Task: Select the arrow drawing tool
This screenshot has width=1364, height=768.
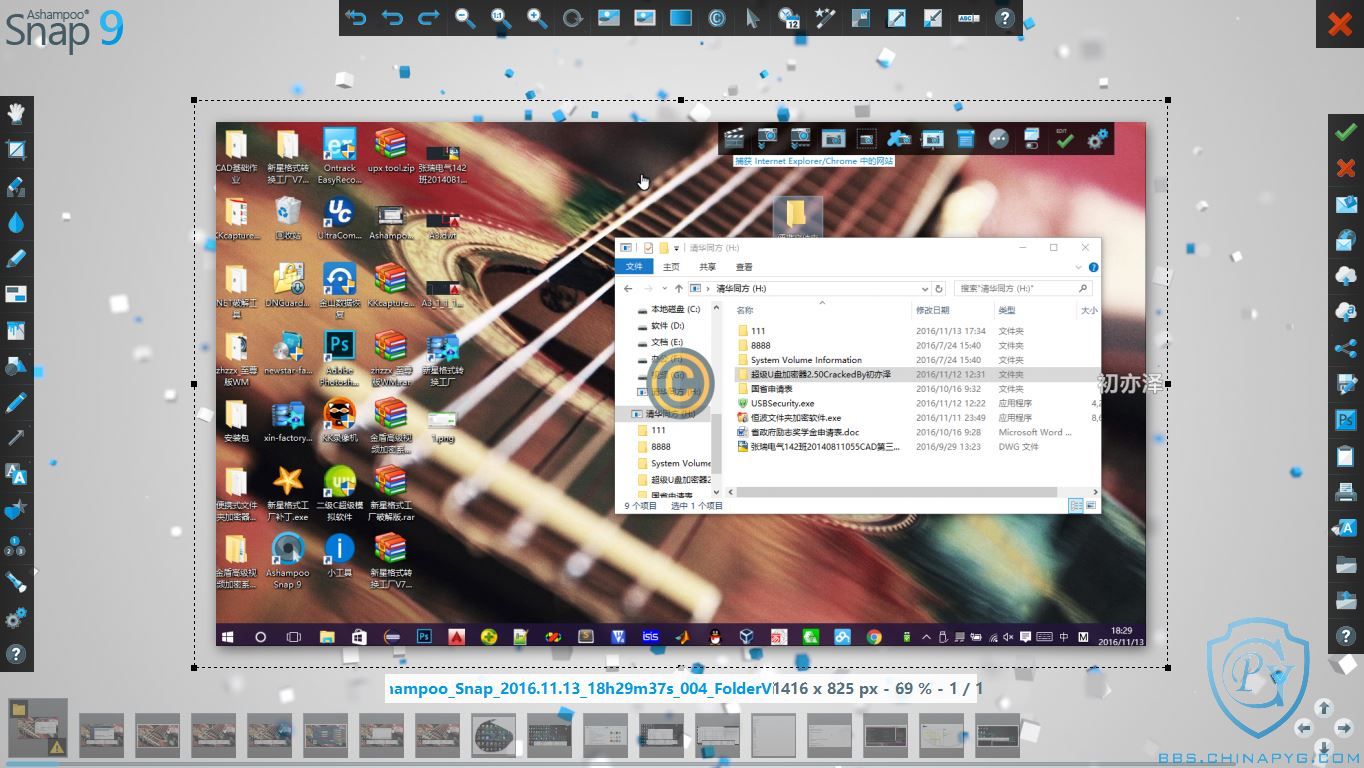Action: click(x=16, y=438)
